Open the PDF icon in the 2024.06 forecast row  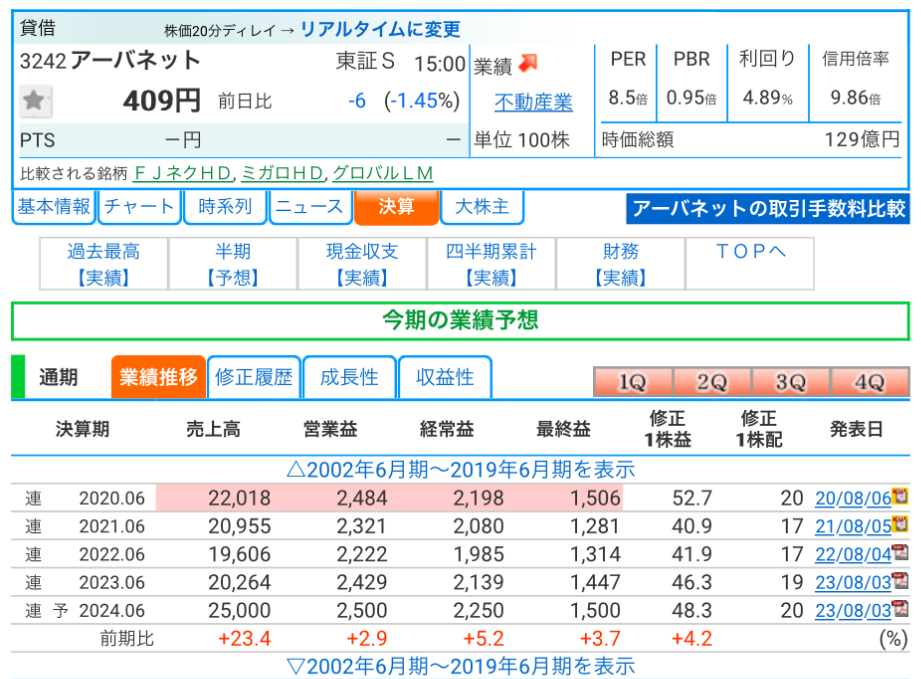(900, 609)
